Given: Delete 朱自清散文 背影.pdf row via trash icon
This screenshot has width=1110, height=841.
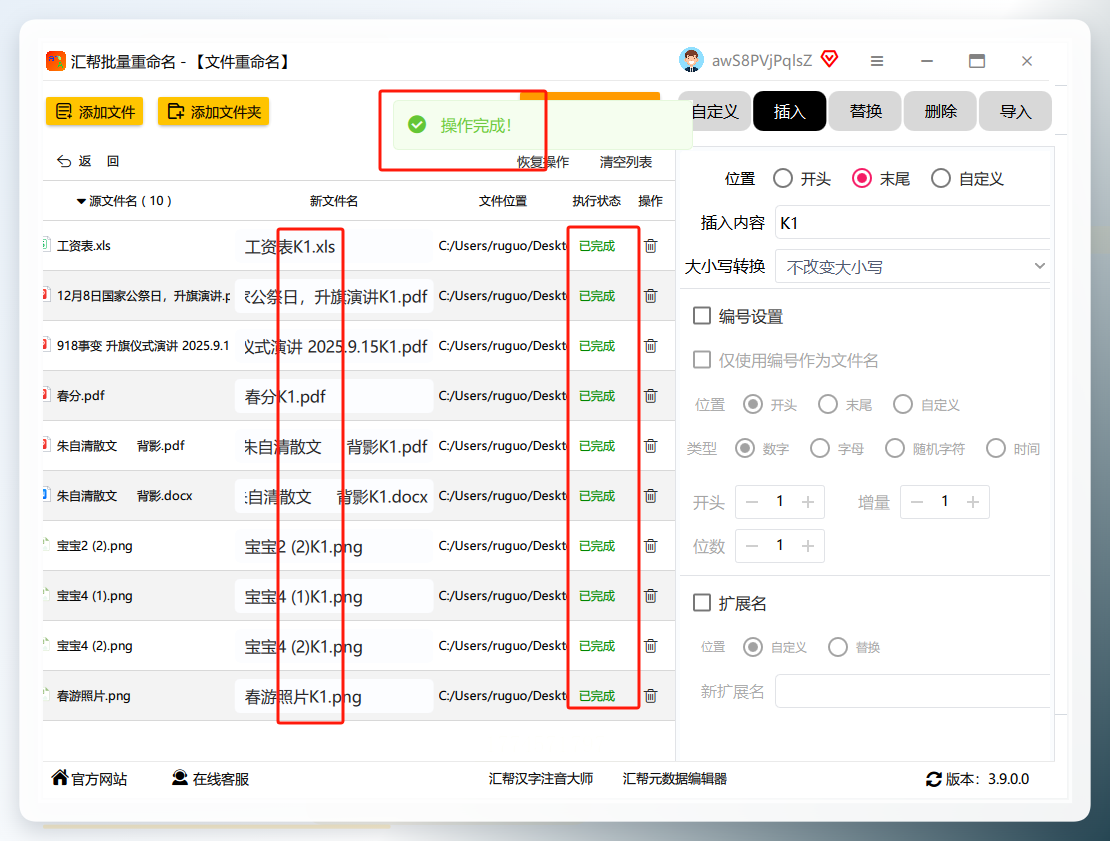Looking at the screenshot, I should [x=651, y=446].
